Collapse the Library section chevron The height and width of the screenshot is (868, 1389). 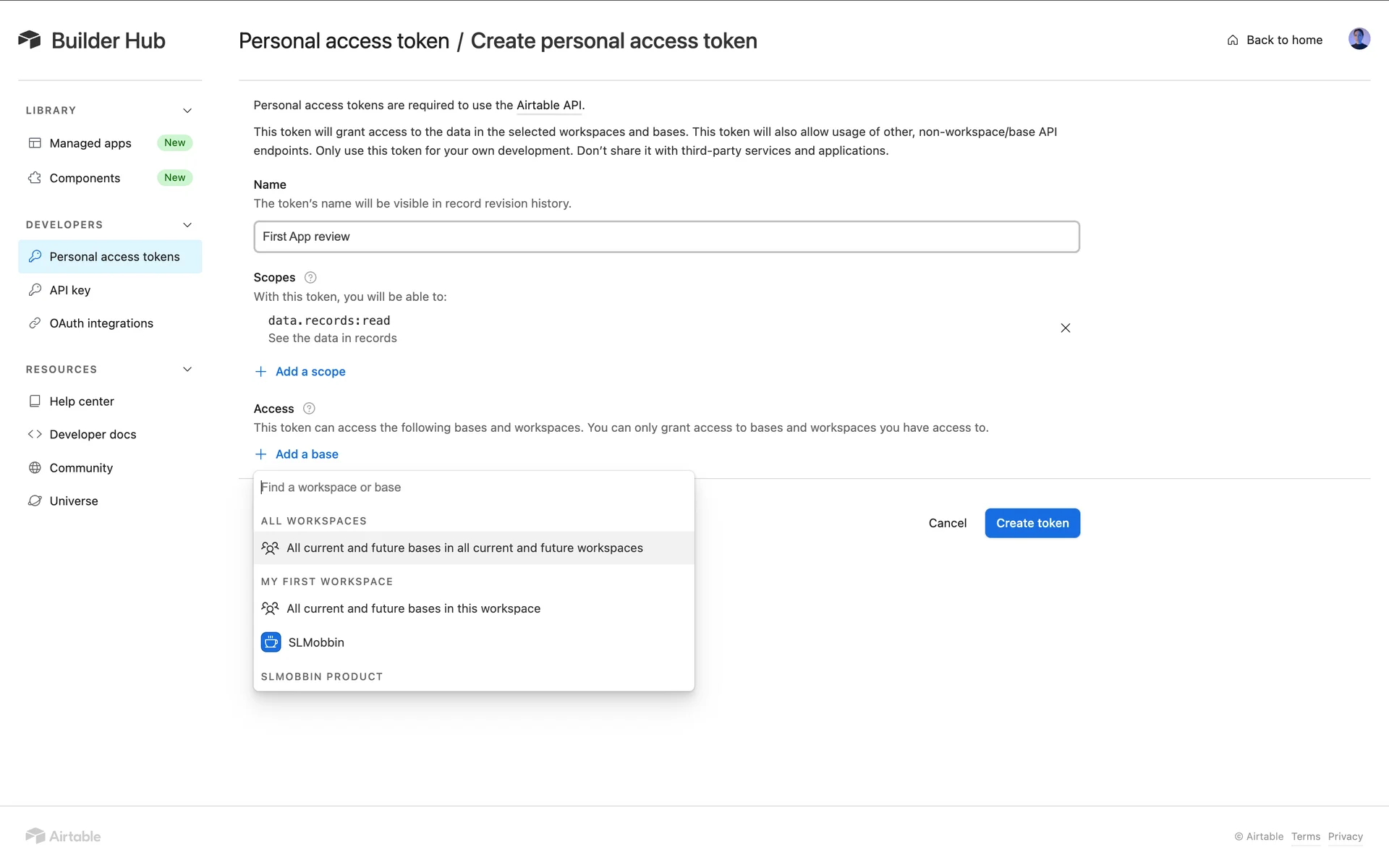[187, 111]
